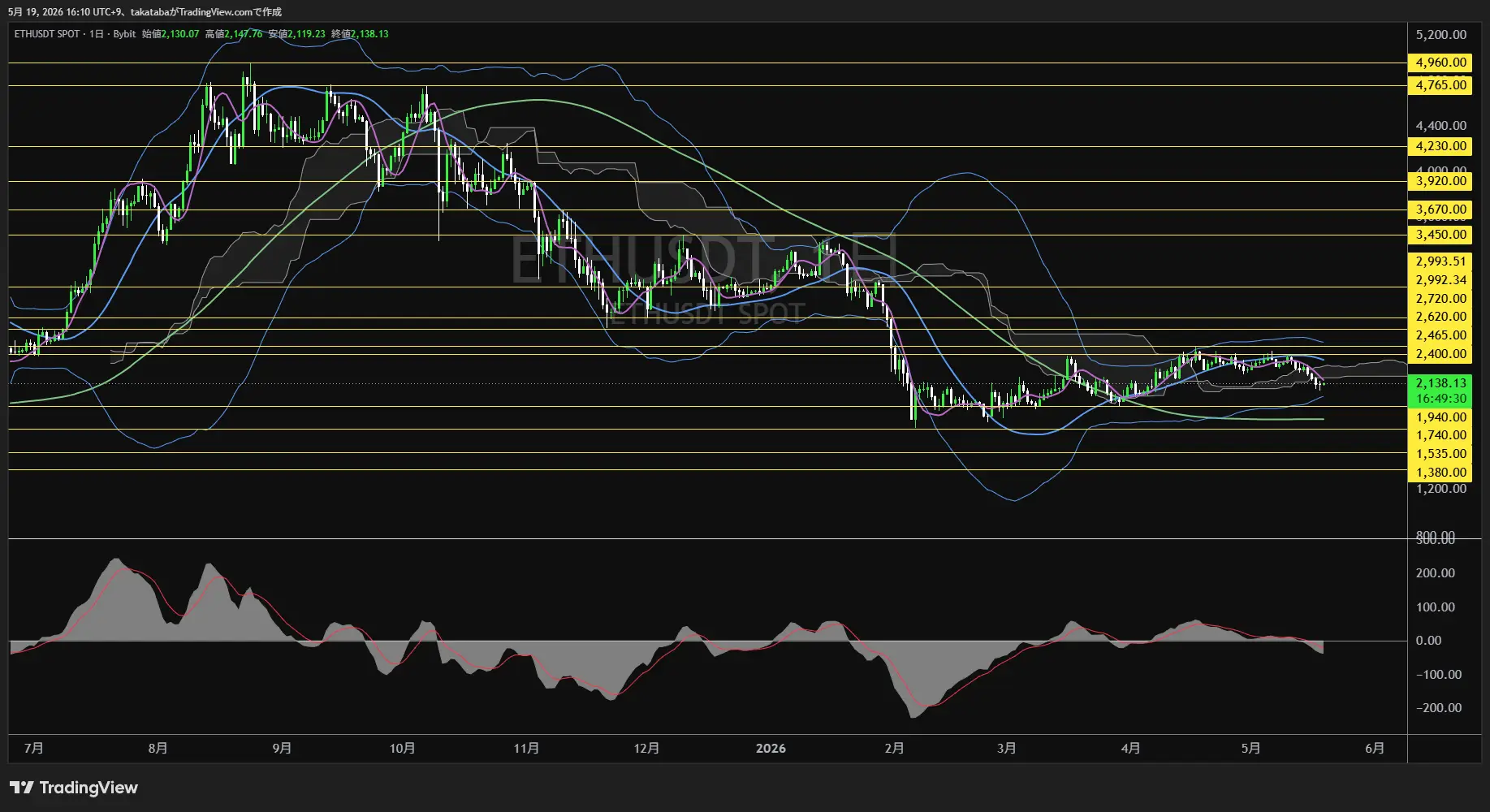Image resolution: width=1490 pixels, height=812 pixels.
Task: Click the 11月 time axis label
Action: pos(526,749)
